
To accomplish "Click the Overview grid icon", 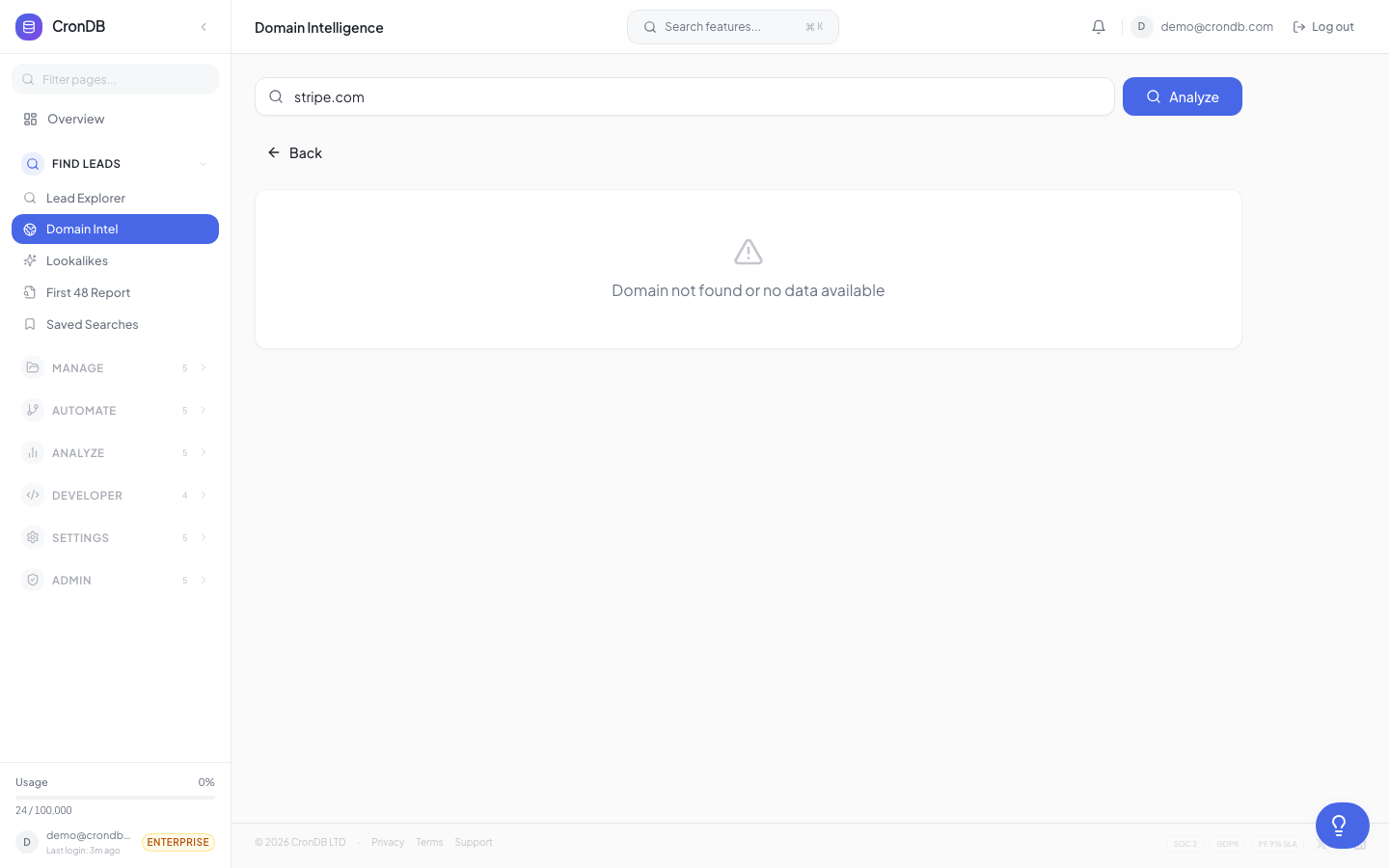I will pyautogui.click(x=30, y=120).
